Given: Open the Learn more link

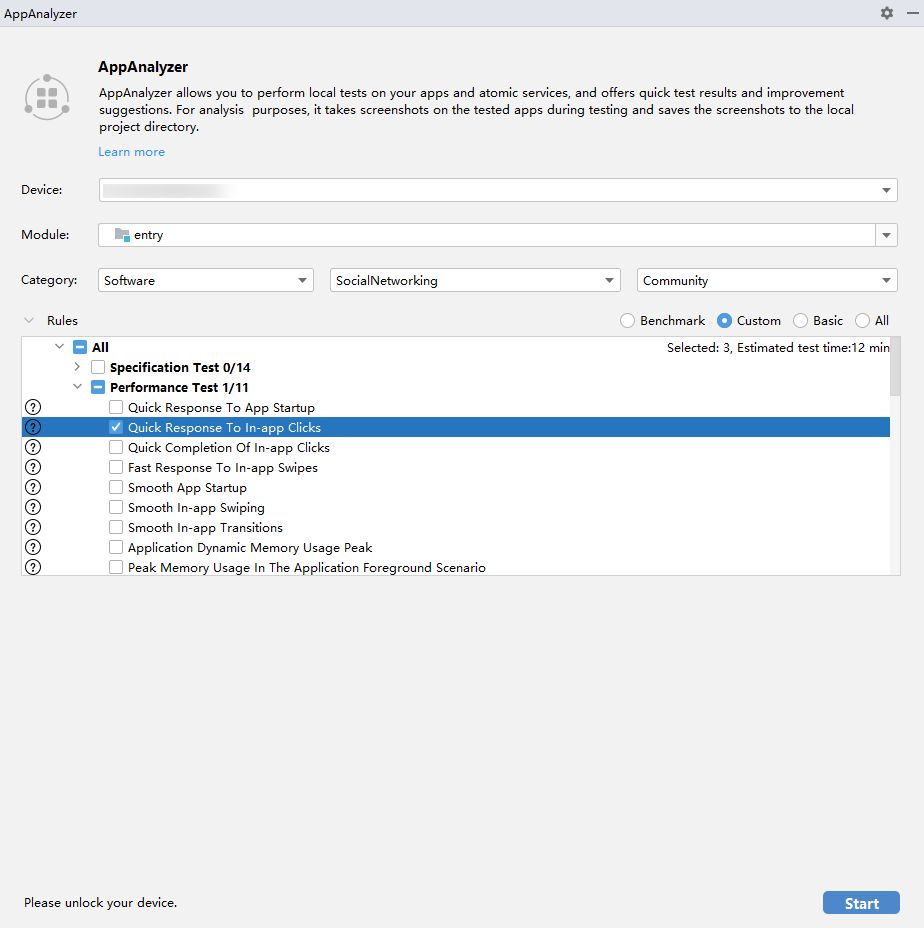Looking at the screenshot, I should 131,152.
